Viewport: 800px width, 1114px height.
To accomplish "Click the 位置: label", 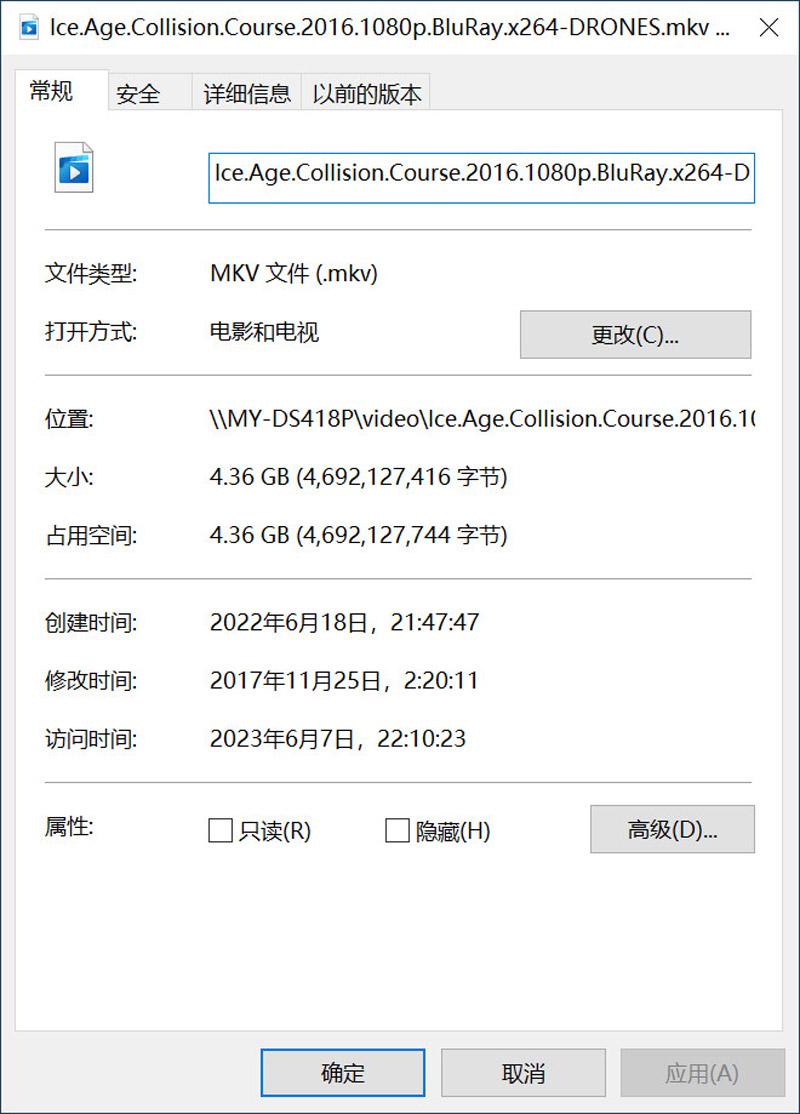I will 69,418.
